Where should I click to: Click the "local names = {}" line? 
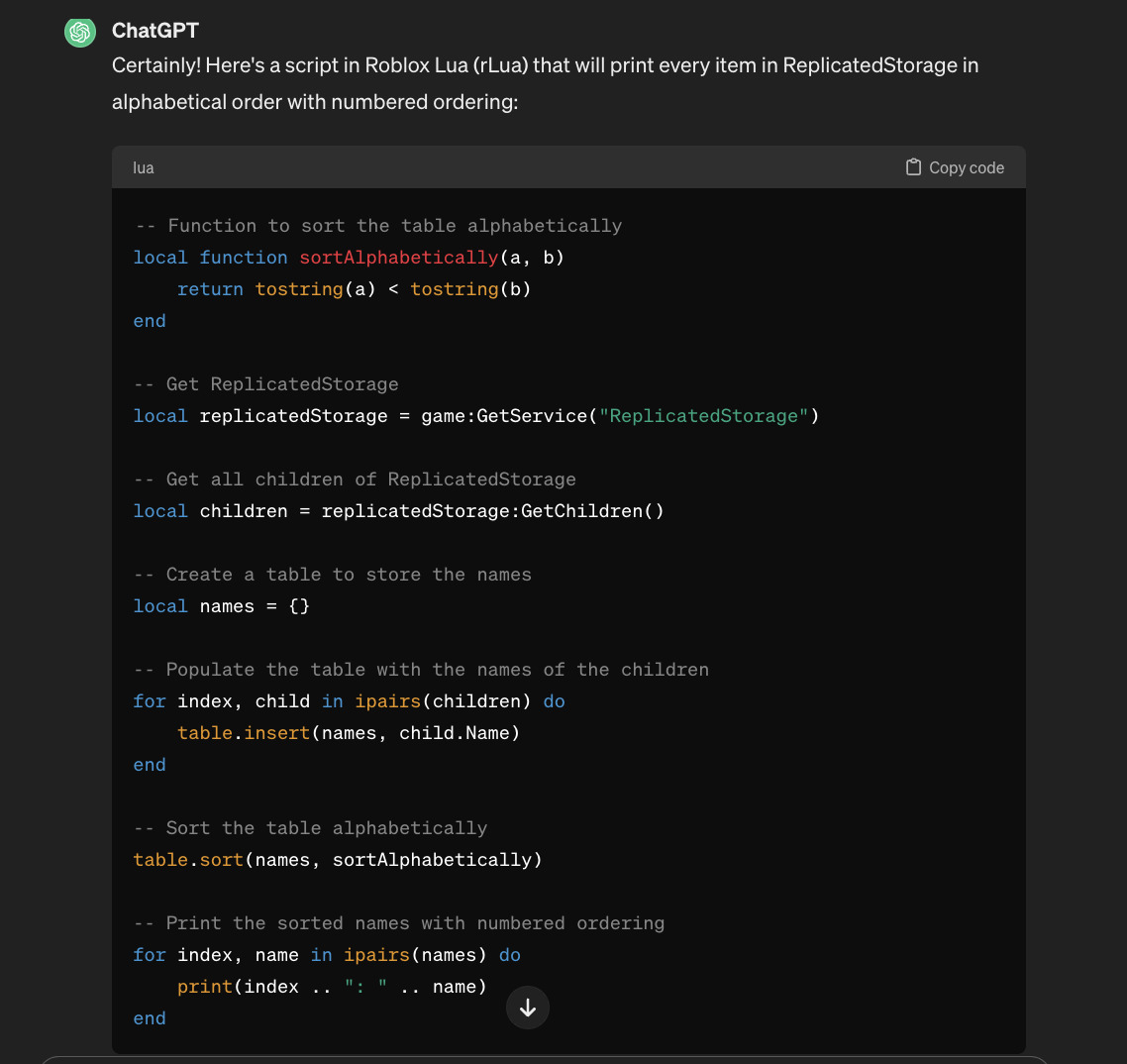[222, 606]
